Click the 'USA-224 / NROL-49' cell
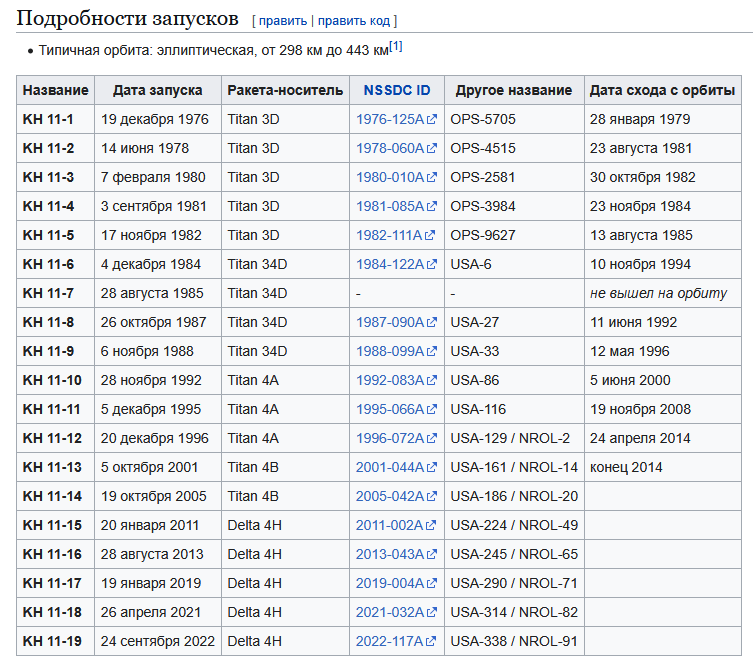Viewport: 753px width, 667px height. pos(514,525)
